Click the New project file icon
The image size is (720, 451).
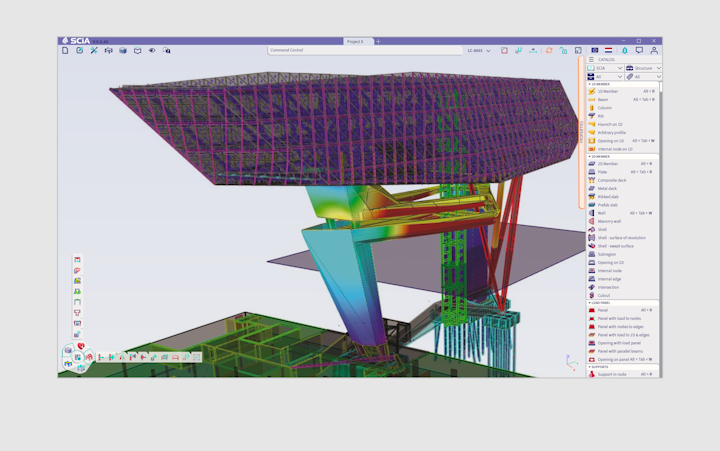tap(66, 50)
